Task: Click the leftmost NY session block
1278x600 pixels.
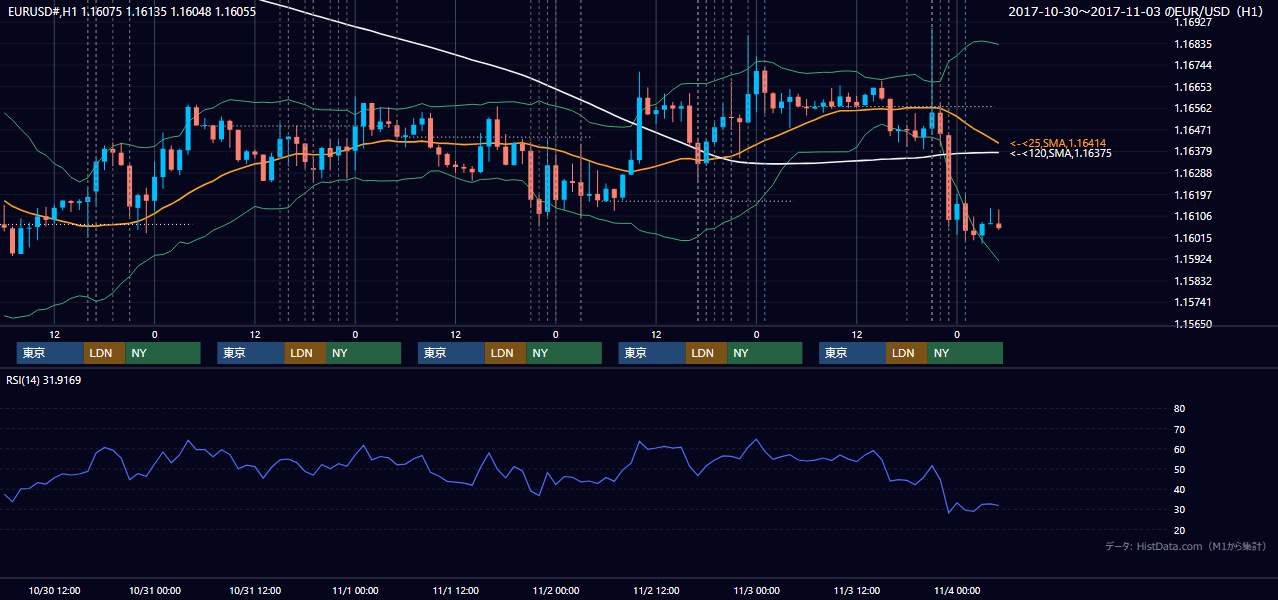Action: pyautogui.click(x=163, y=353)
